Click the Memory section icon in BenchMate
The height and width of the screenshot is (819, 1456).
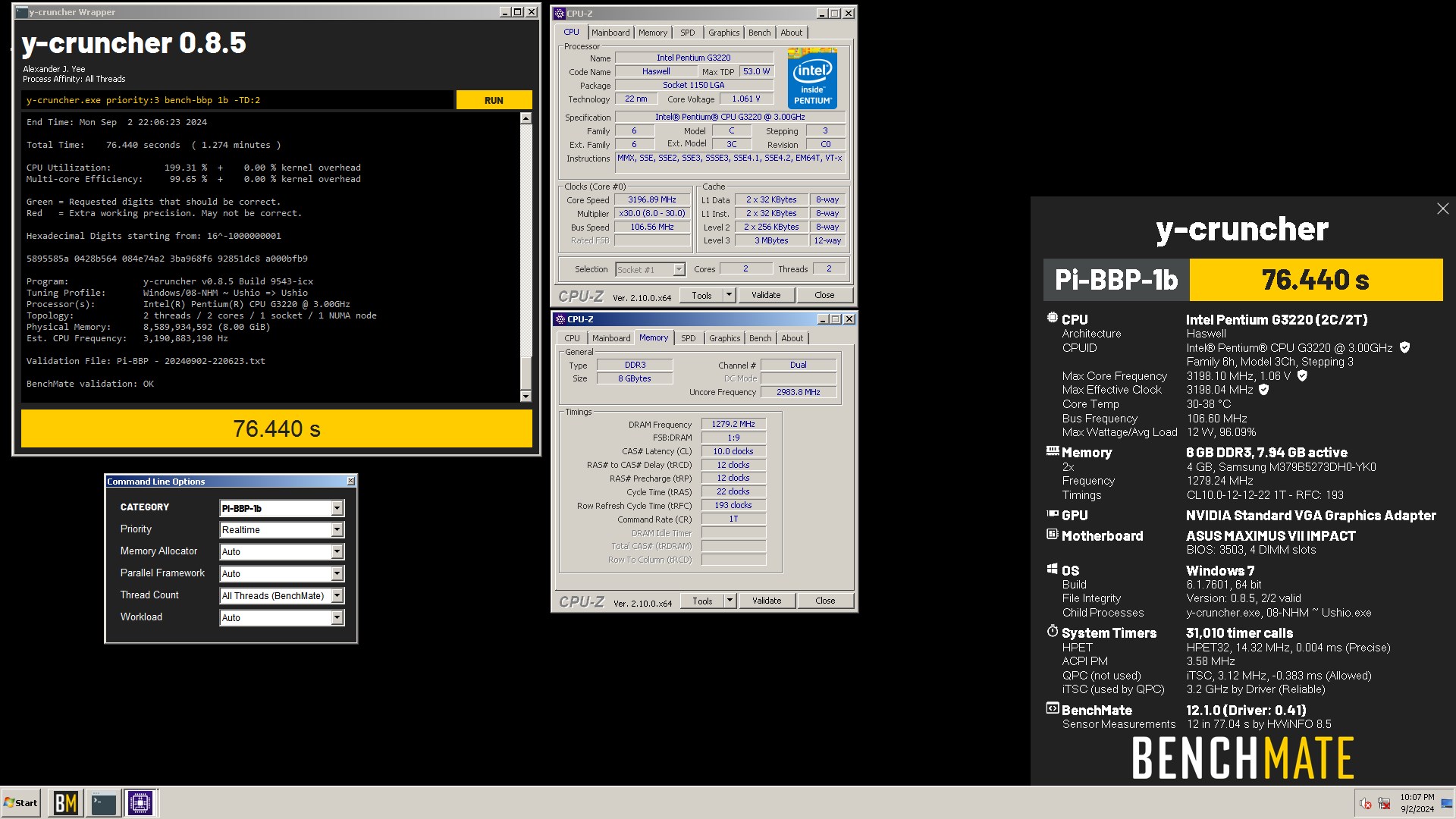(x=1052, y=451)
